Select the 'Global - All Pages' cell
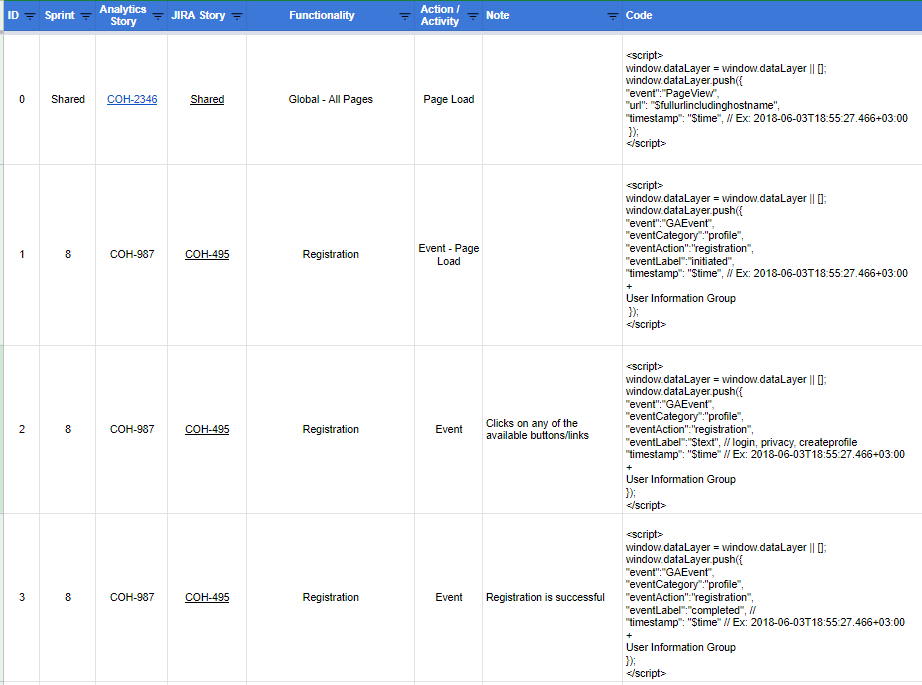Viewport: 922px width, 685px height. (330, 99)
